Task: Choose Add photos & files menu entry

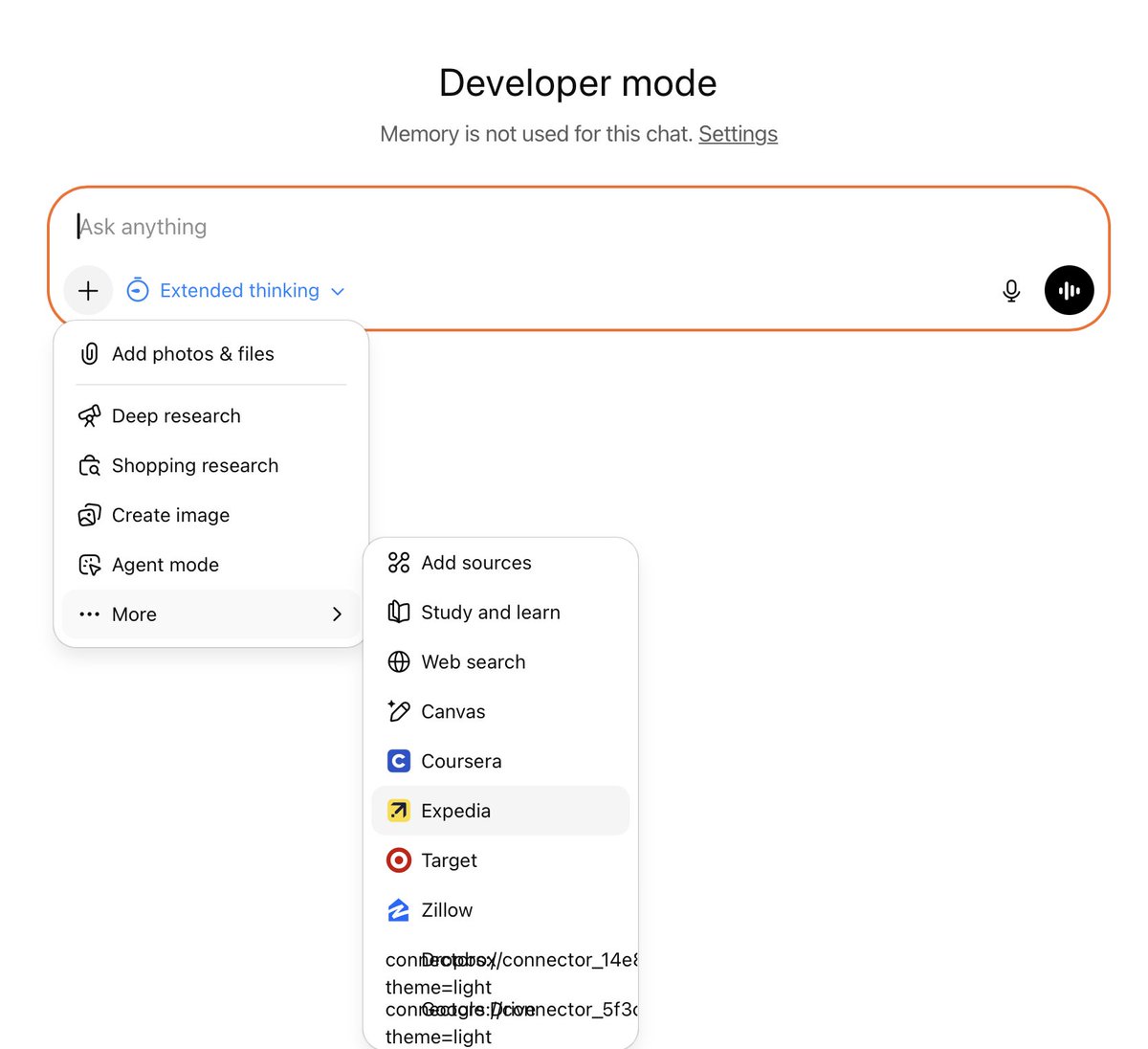Action: pyautogui.click(x=211, y=354)
